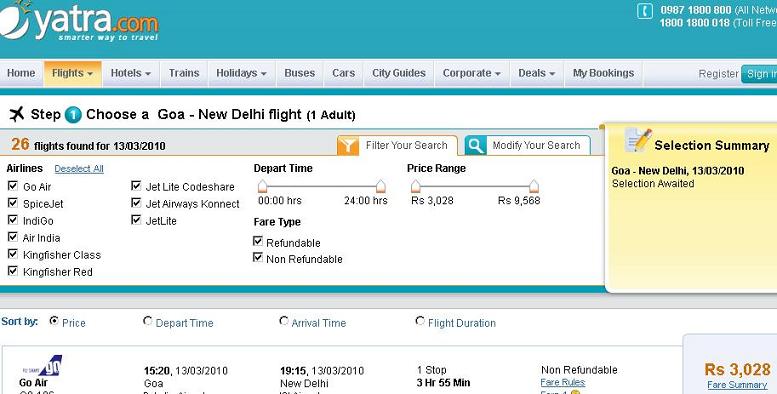The height and width of the screenshot is (394, 777).
Task: Click the Sign In button
Action: [759, 74]
